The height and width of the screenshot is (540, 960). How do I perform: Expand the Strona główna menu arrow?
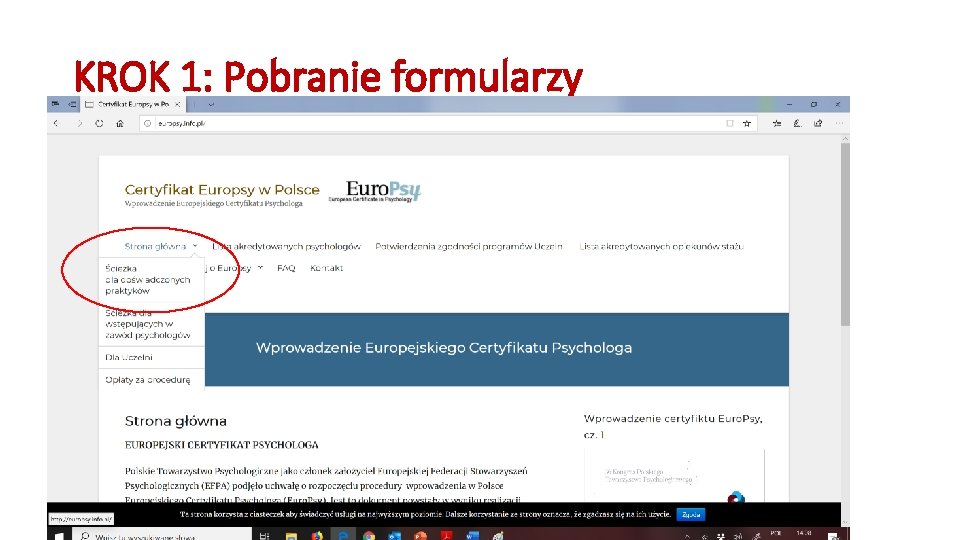coord(195,246)
